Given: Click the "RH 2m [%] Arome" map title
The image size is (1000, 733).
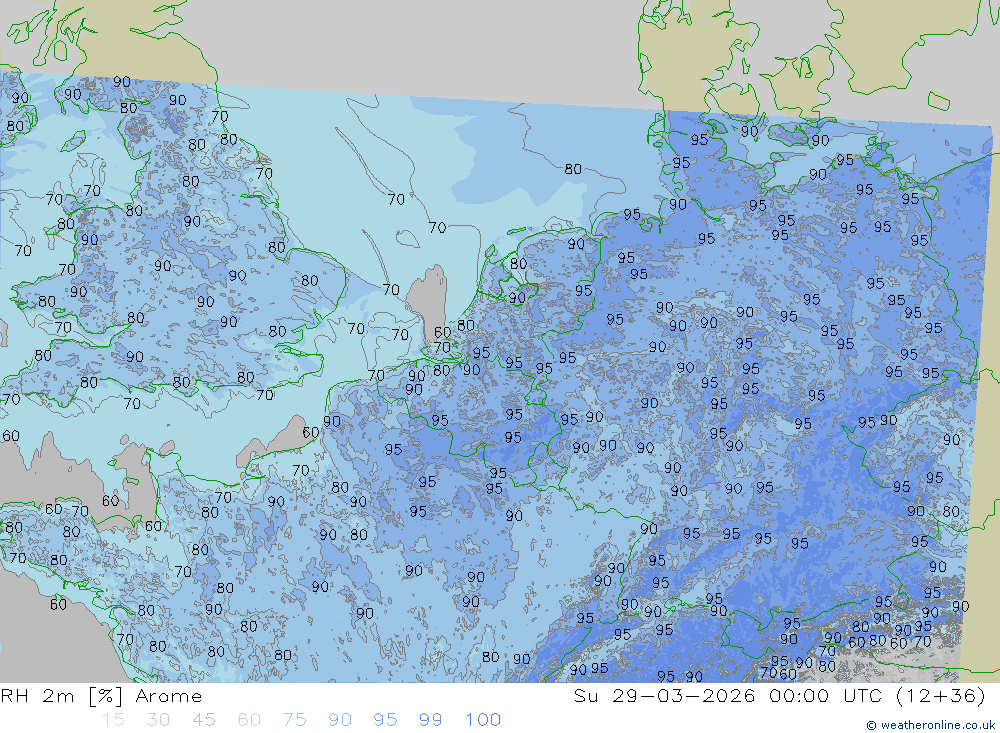Looking at the screenshot, I should pyautogui.click(x=101, y=696).
